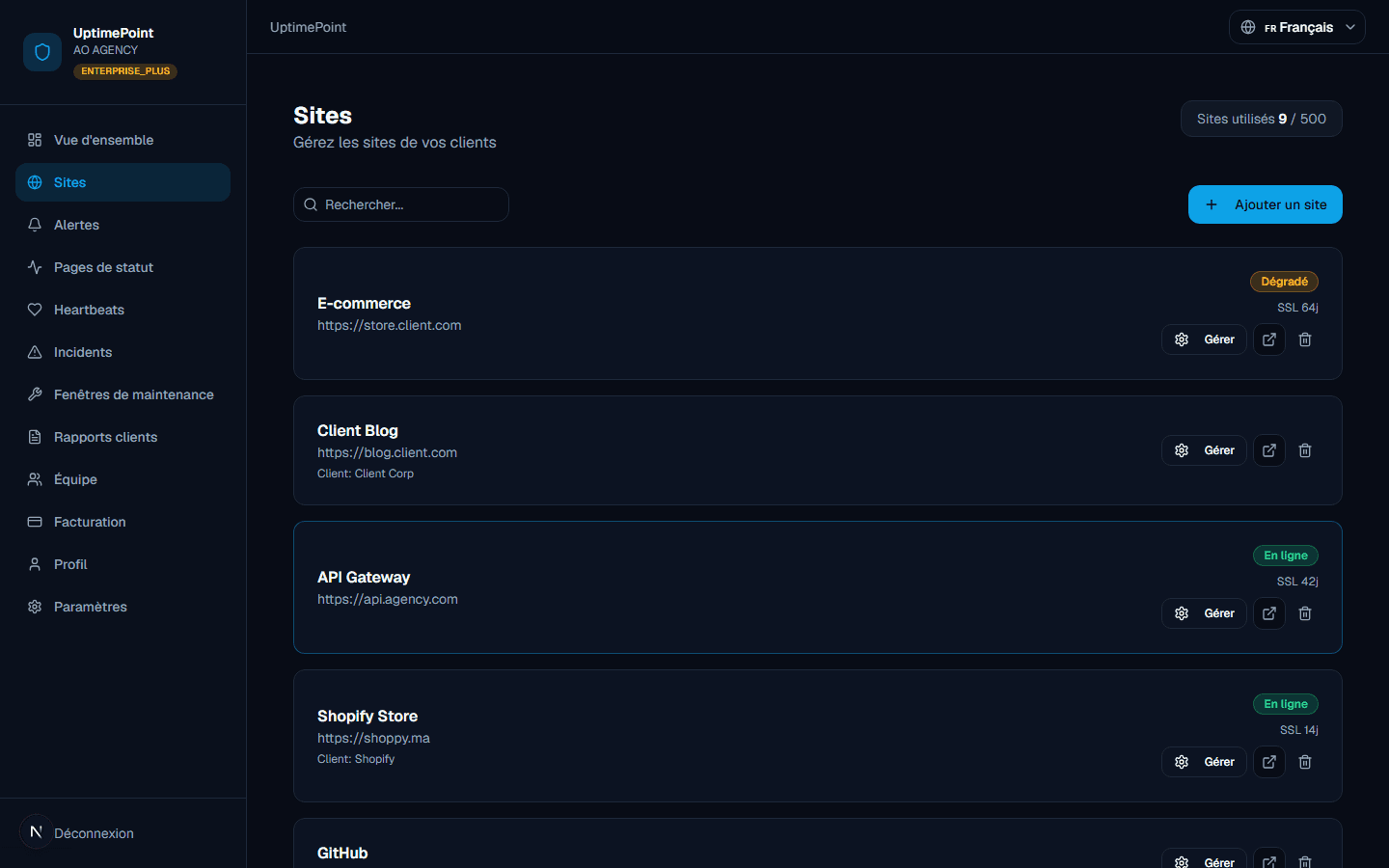Click the Dégradé status badge on E-commerce

click(x=1285, y=282)
